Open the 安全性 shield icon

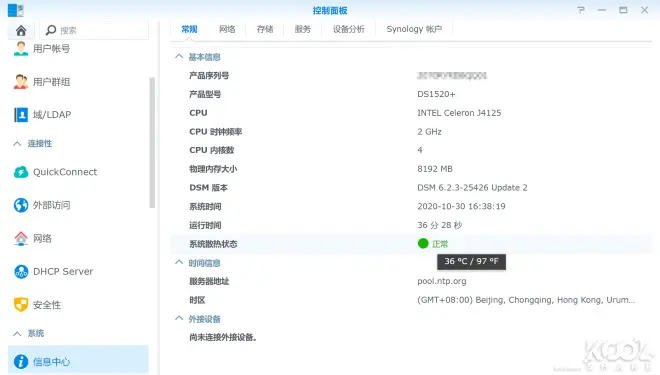click(21, 305)
